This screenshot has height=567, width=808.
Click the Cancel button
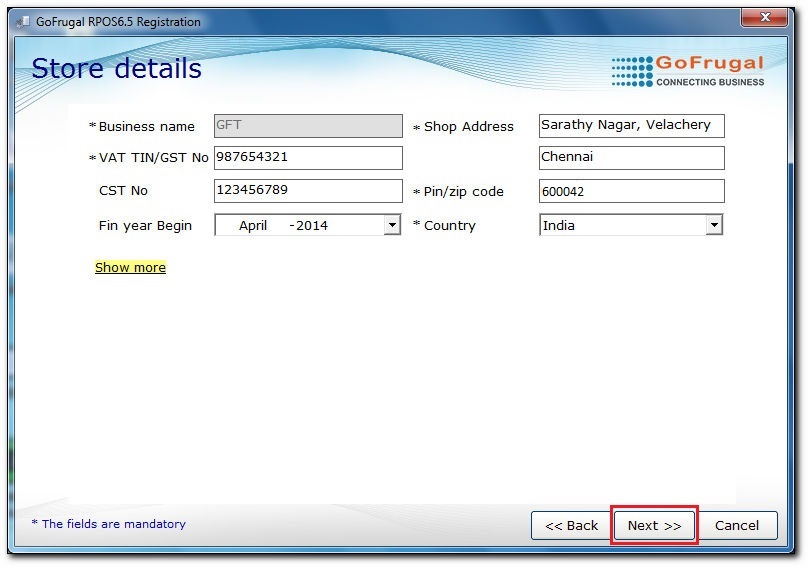point(737,525)
